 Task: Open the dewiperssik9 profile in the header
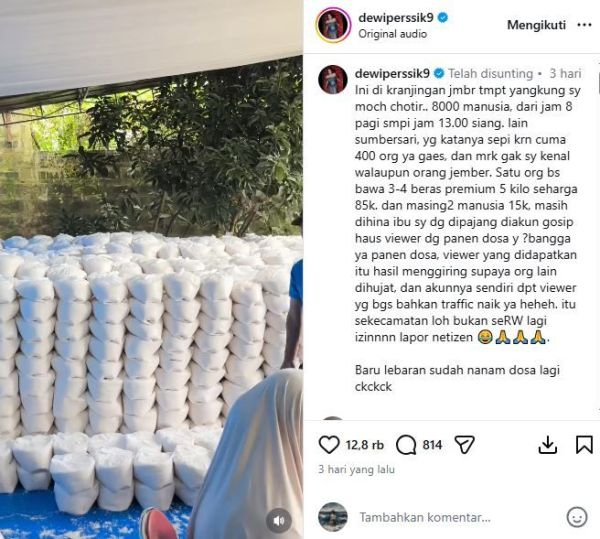[x=396, y=18]
